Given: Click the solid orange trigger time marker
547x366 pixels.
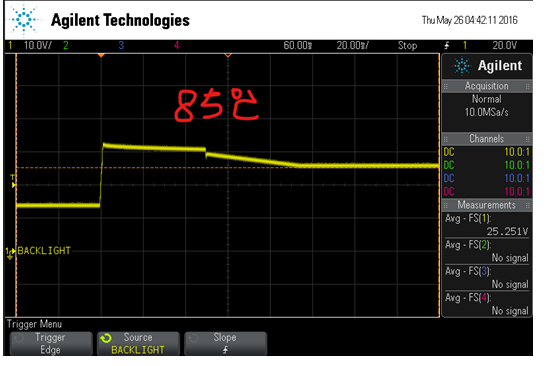Looking at the screenshot, I should (x=101, y=55).
